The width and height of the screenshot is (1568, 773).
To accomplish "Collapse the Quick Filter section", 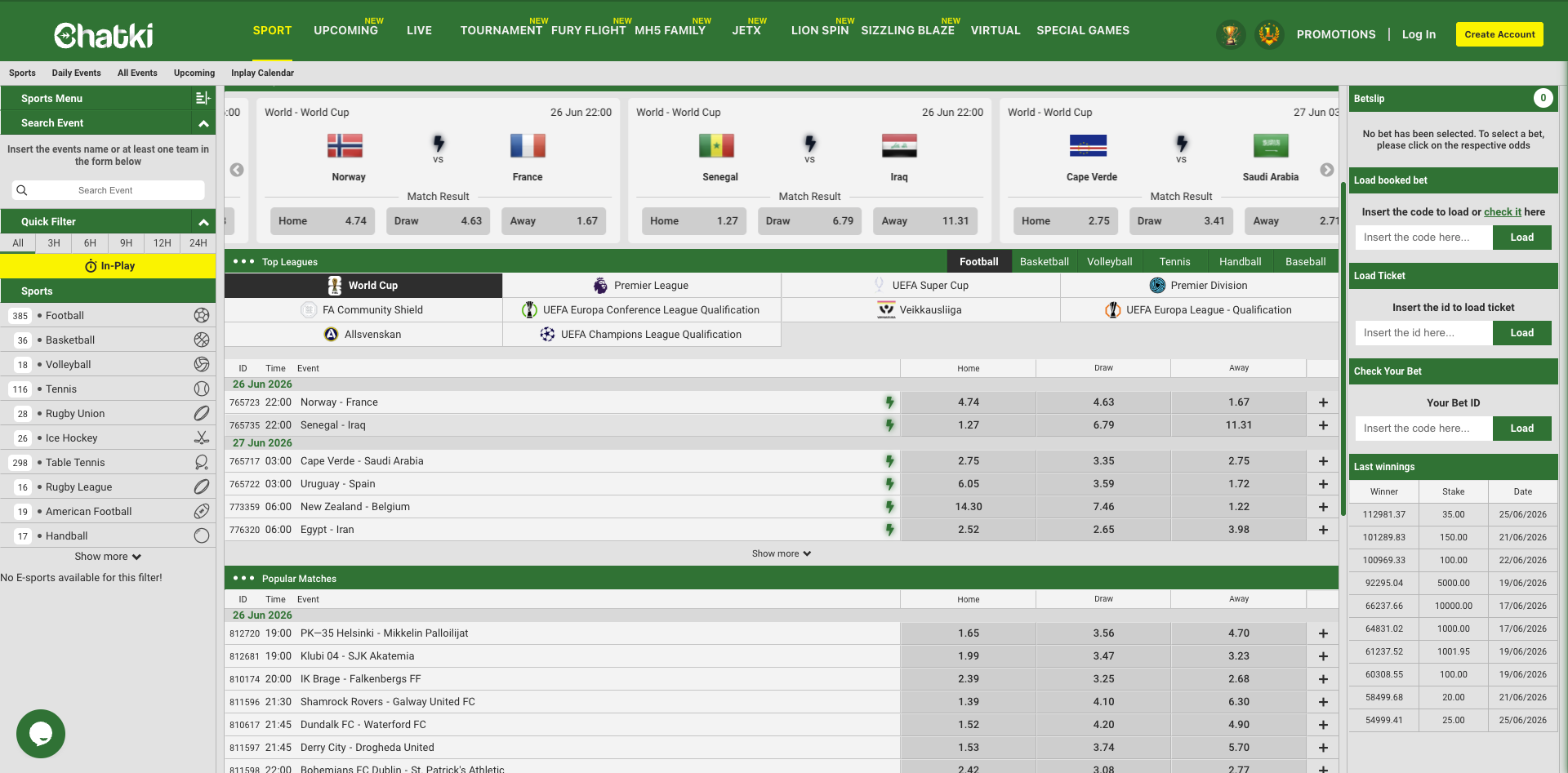I will [203, 222].
